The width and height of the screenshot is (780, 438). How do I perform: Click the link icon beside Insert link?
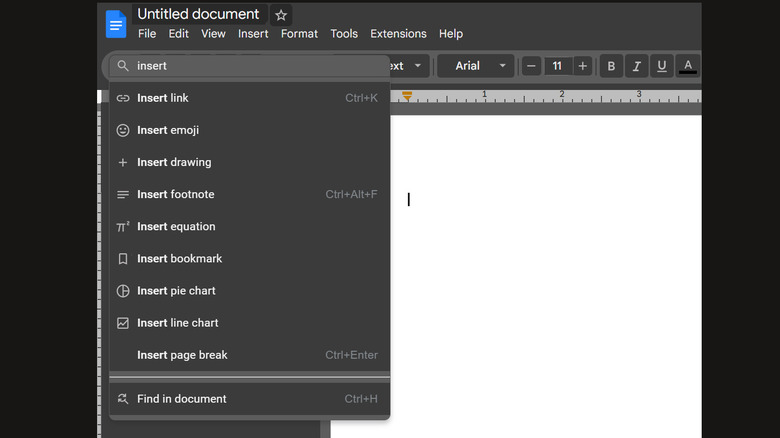pos(123,98)
